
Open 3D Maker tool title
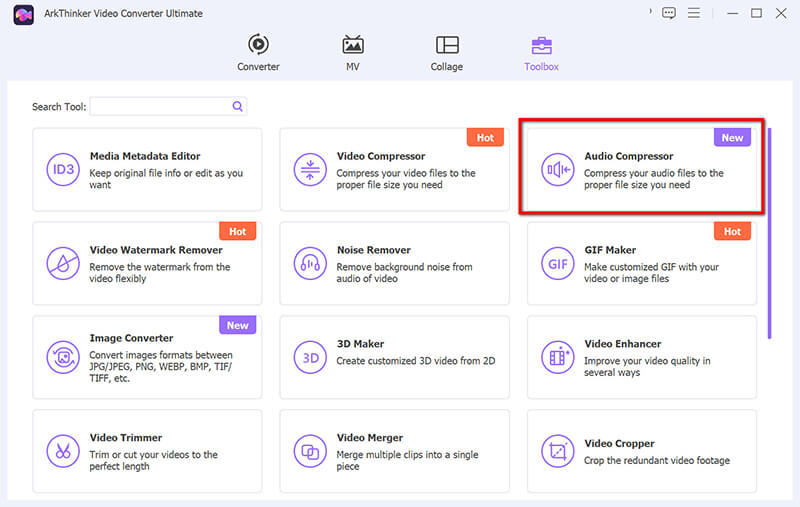360,344
